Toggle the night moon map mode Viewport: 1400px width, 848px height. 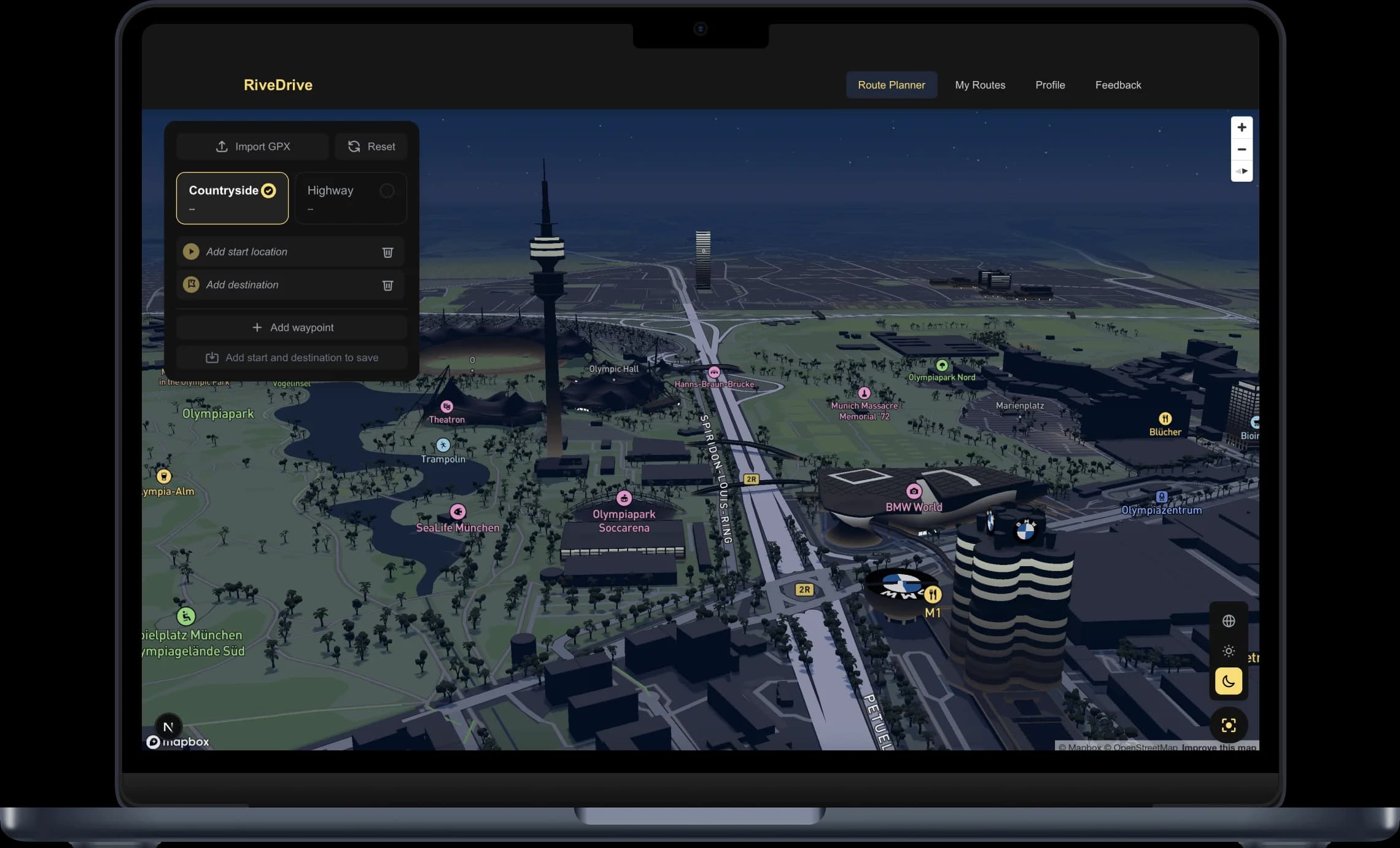click(x=1228, y=681)
